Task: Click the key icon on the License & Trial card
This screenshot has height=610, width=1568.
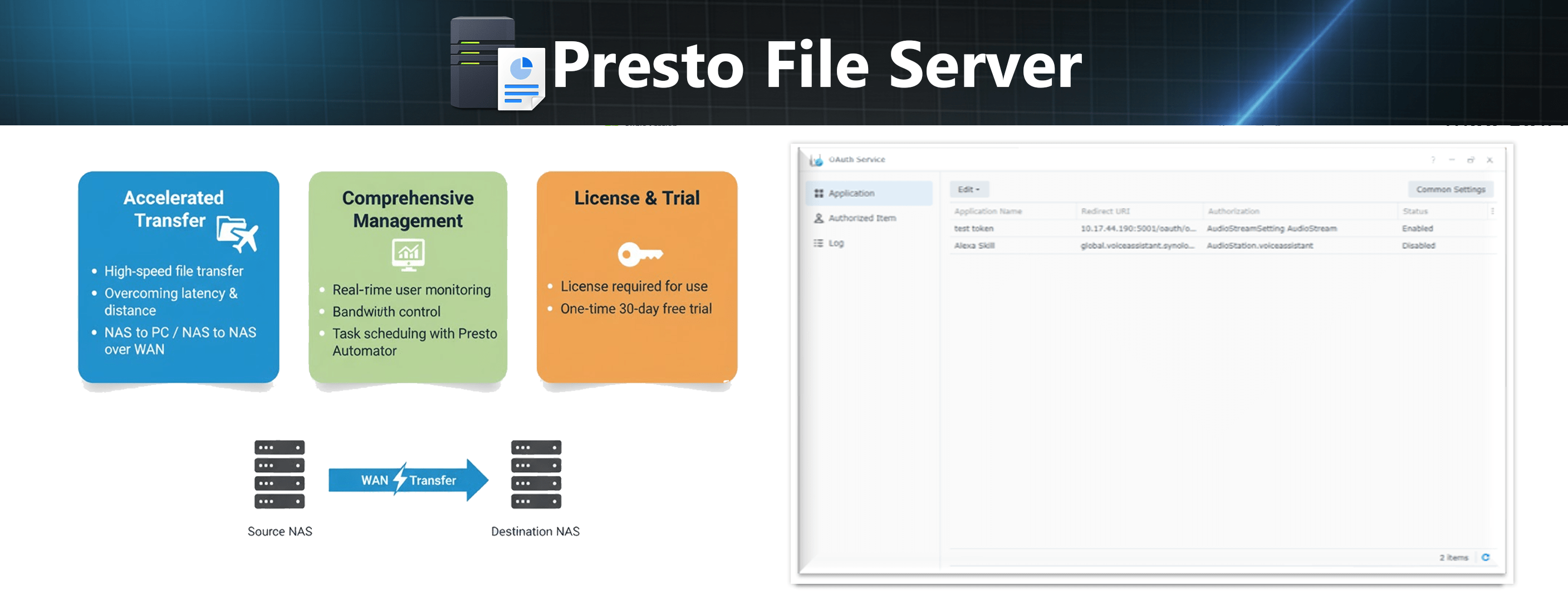Action: (x=640, y=255)
